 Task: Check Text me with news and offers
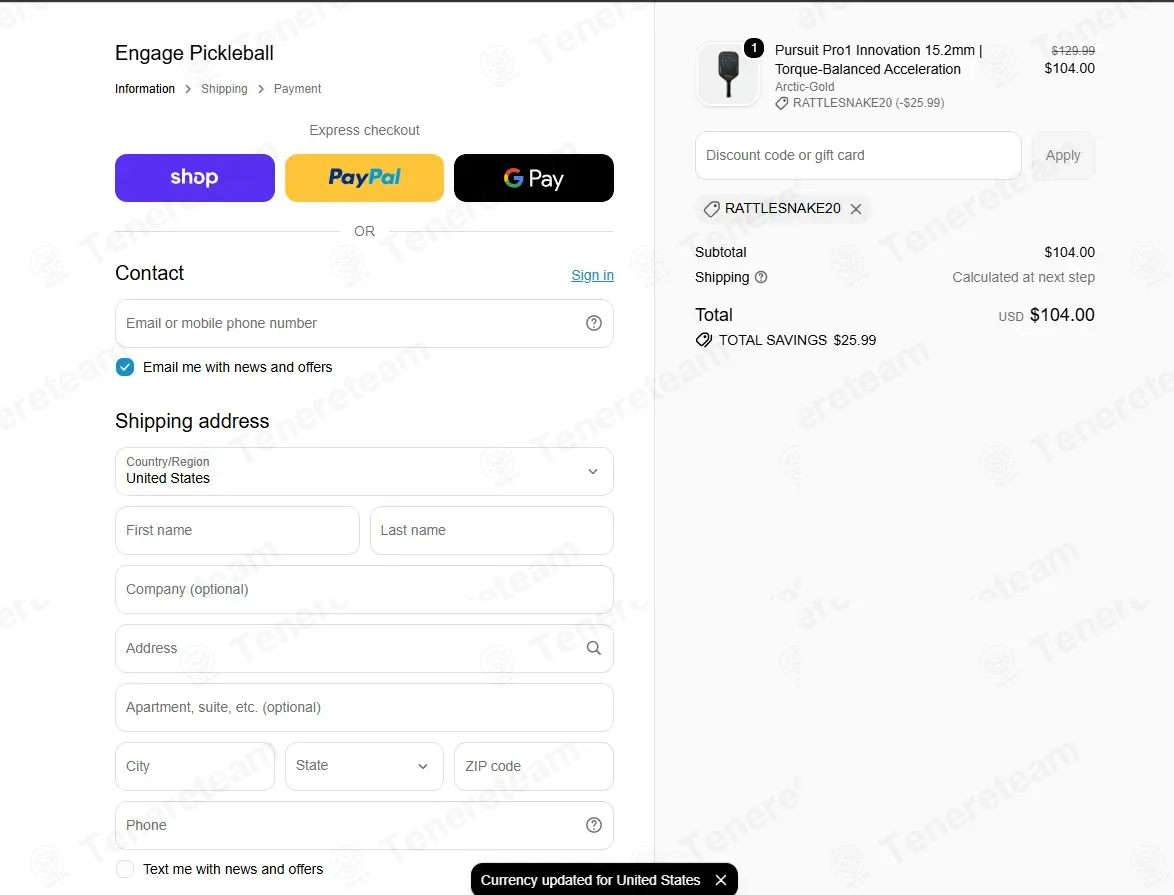(125, 869)
